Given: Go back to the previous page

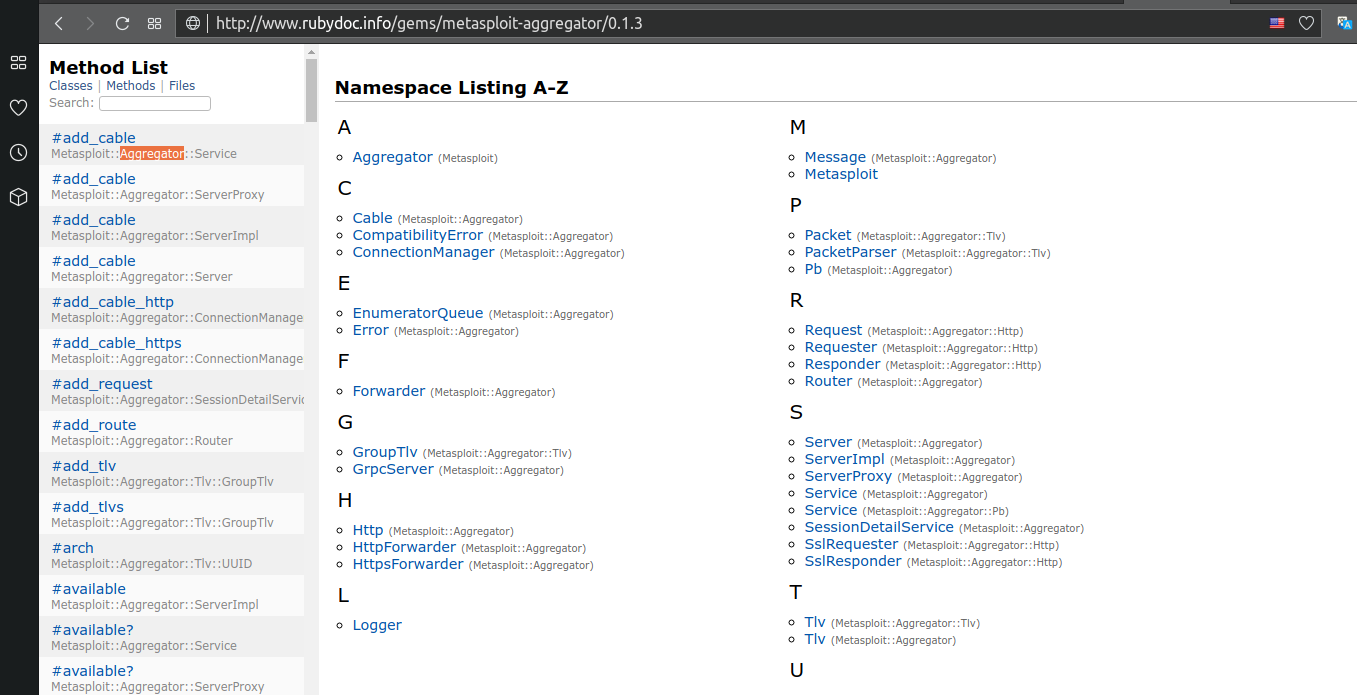Looking at the screenshot, I should coord(59,23).
